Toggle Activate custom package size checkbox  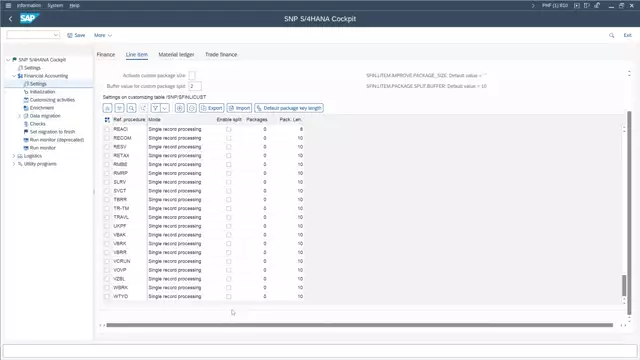(x=192, y=76)
